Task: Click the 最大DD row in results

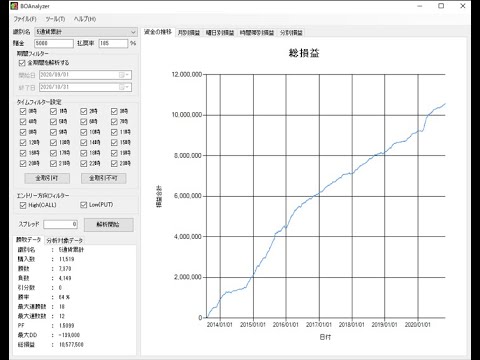Action: pos(49,335)
